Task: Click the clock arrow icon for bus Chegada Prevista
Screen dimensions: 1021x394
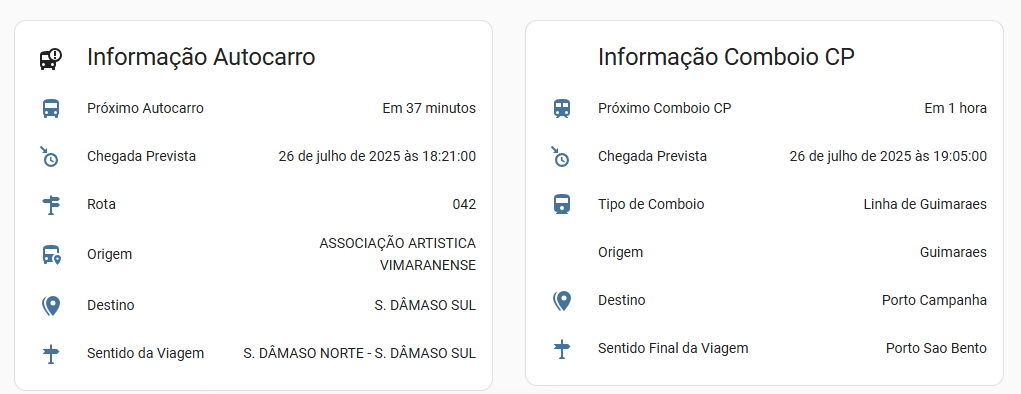Action: tap(49, 156)
